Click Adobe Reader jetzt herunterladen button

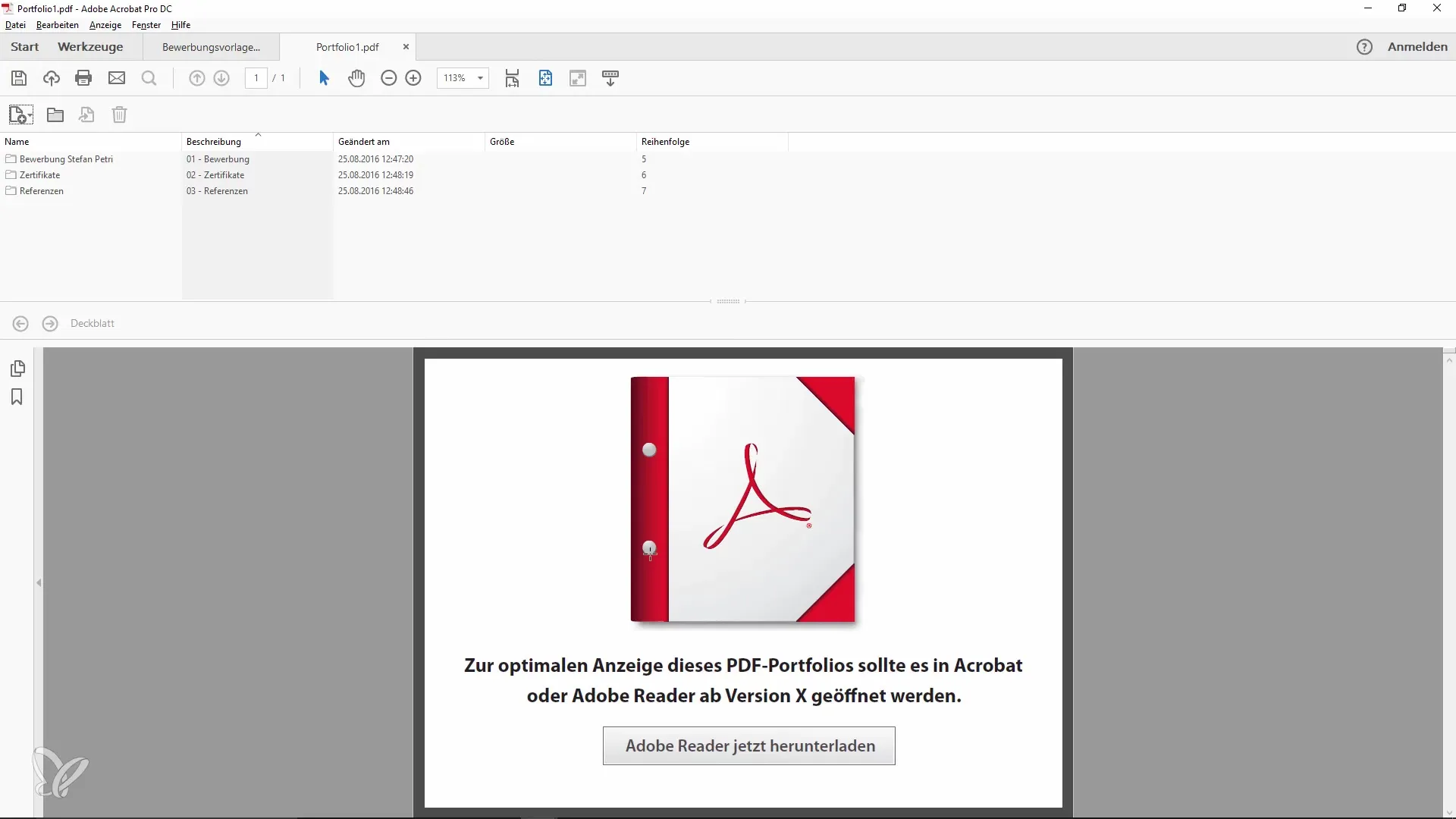coord(749,746)
